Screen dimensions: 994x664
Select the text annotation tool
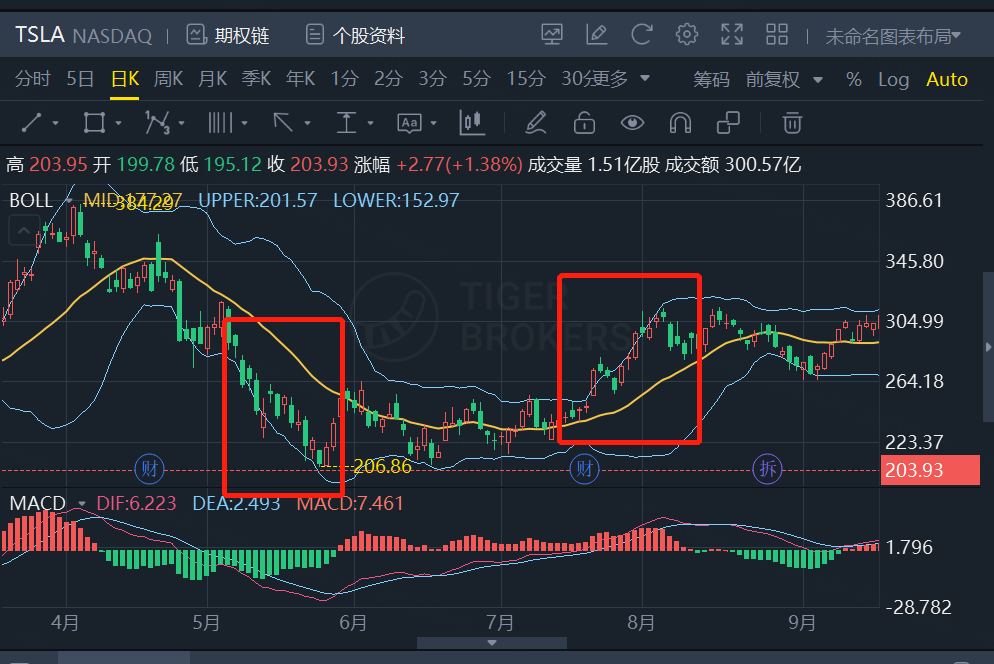tap(409, 123)
